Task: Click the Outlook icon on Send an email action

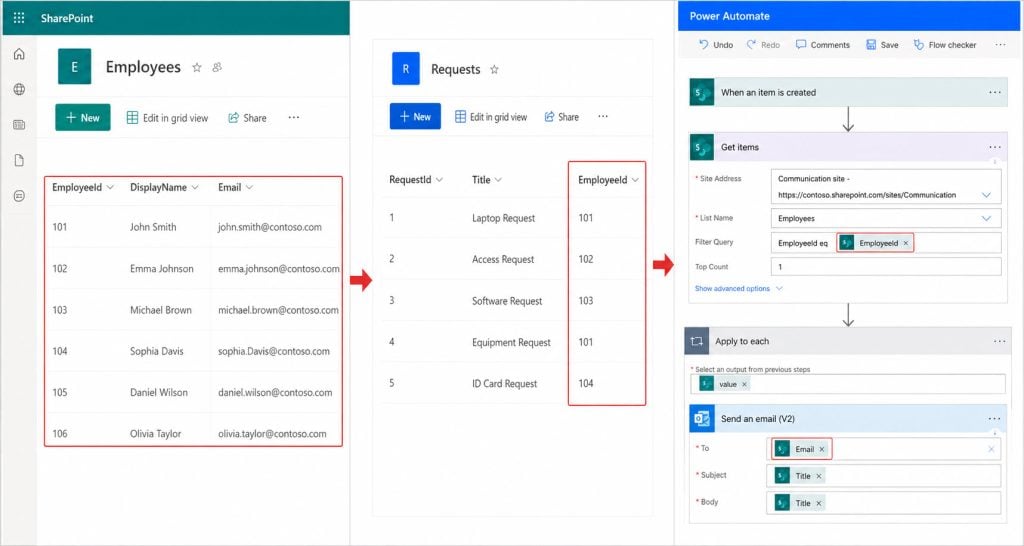Action: click(x=702, y=419)
